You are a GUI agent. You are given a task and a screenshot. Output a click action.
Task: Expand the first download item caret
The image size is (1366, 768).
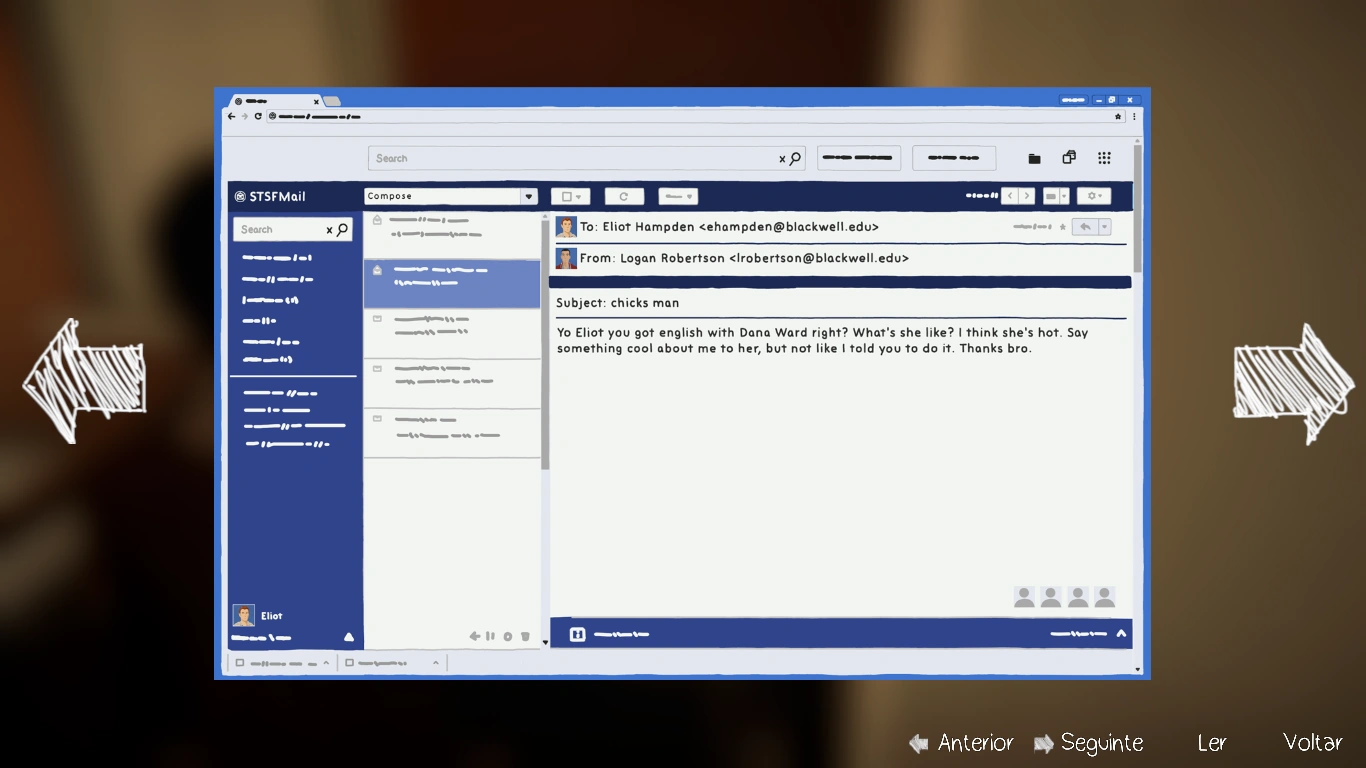coord(326,662)
